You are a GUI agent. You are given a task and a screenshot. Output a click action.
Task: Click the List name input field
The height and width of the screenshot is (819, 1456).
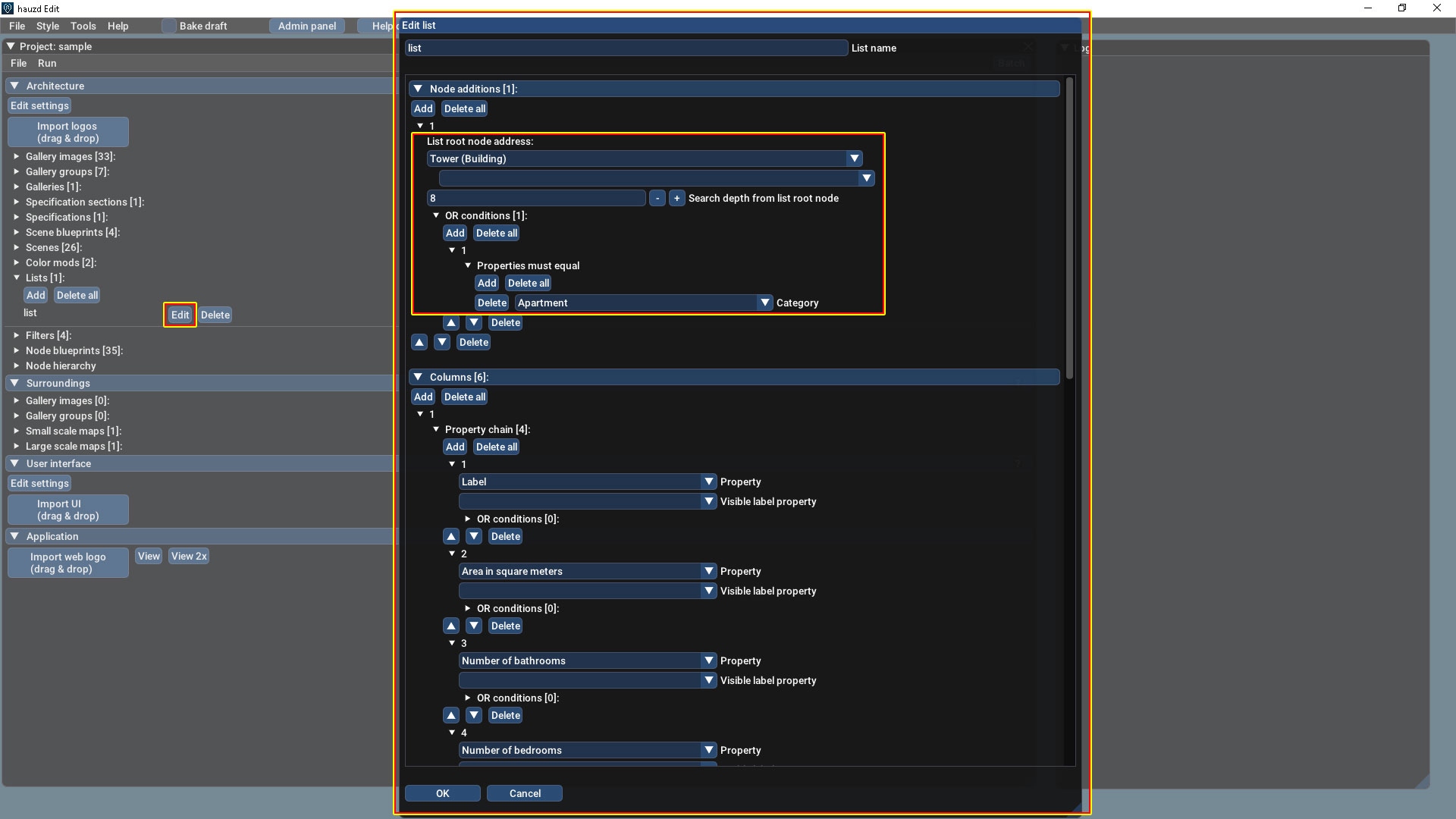pos(626,48)
